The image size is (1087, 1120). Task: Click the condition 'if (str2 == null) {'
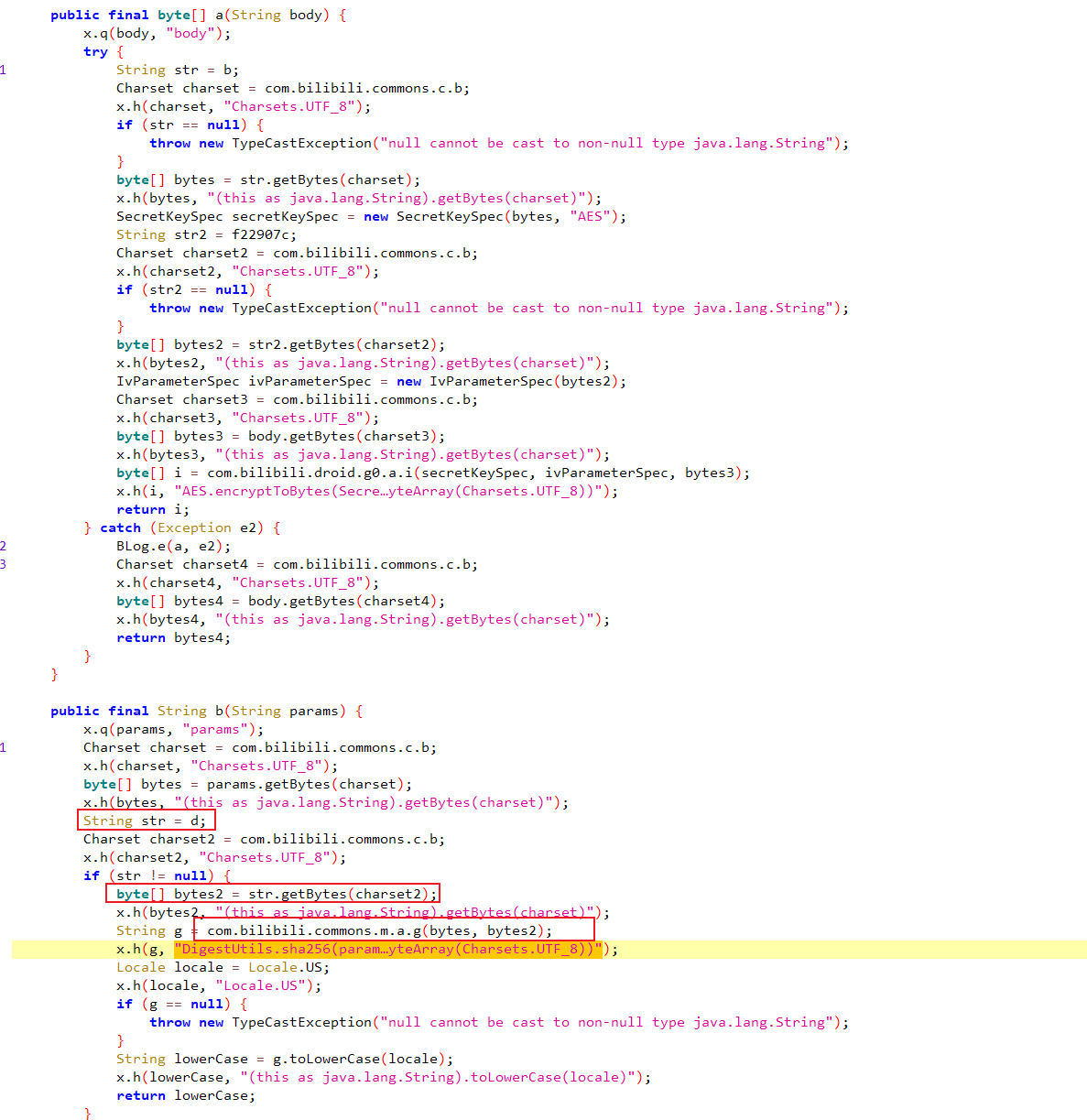[x=193, y=289]
